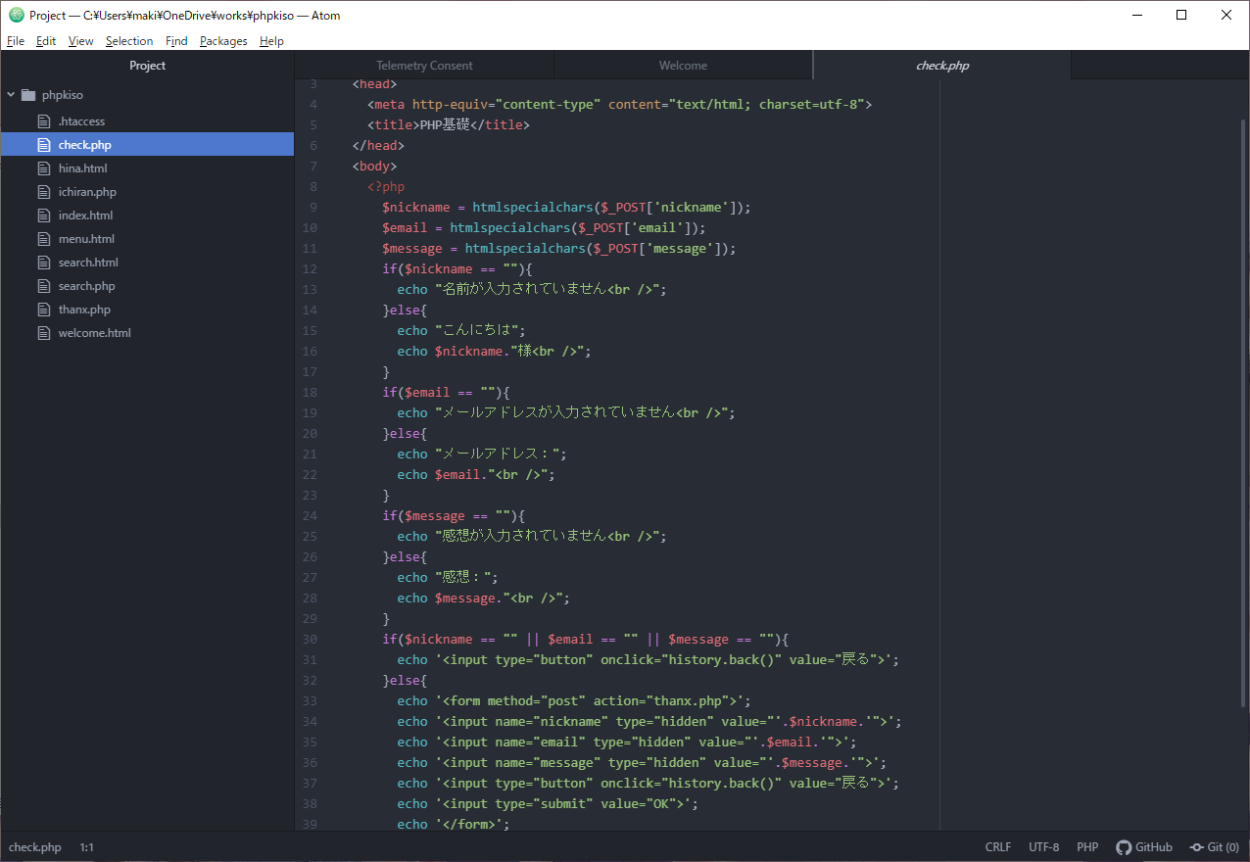Change the UTF-8 encoding selector
Viewport: 1250px width, 862px height.
coord(1043,847)
